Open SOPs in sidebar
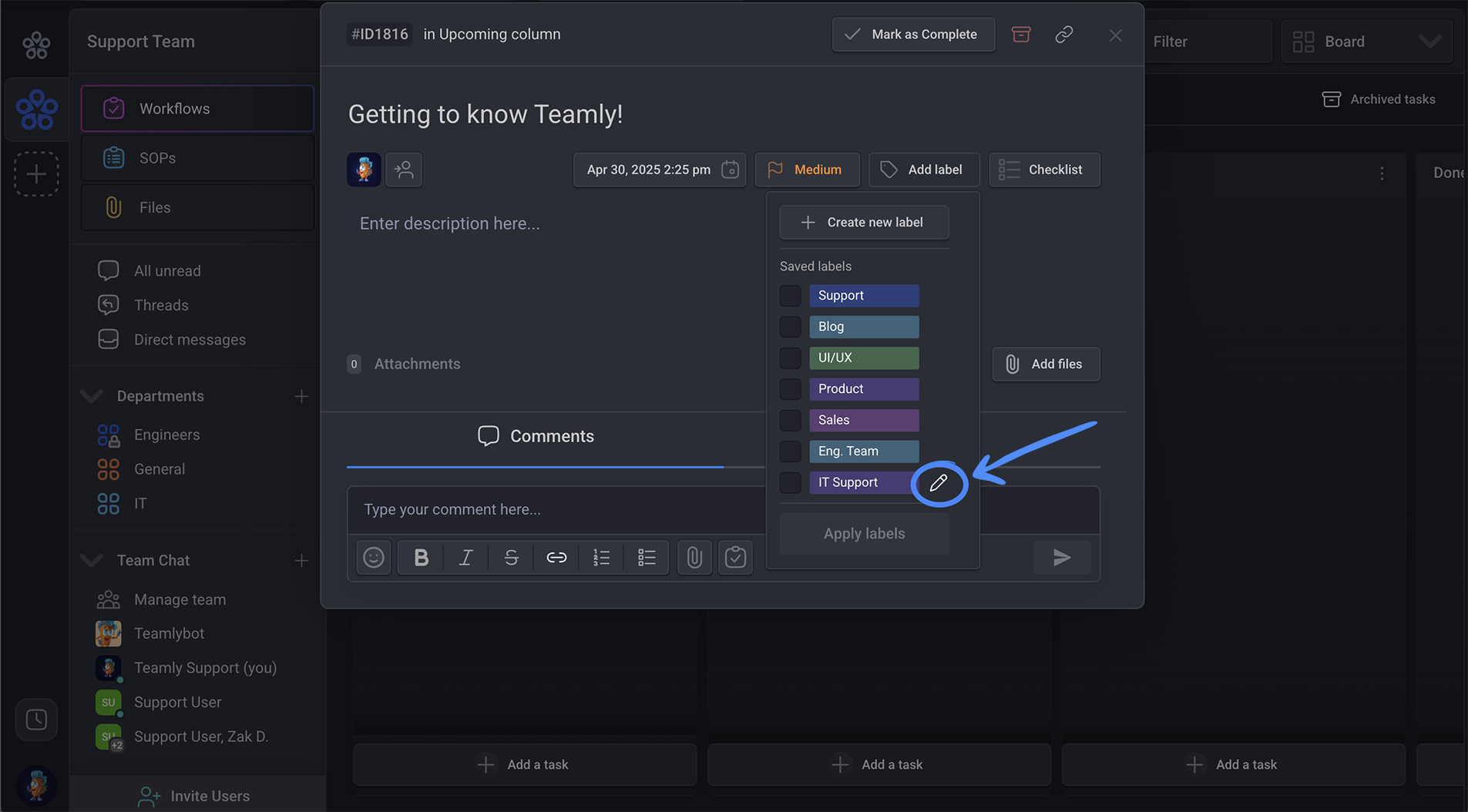The width and height of the screenshot is (1468, 812). (197, 158)
